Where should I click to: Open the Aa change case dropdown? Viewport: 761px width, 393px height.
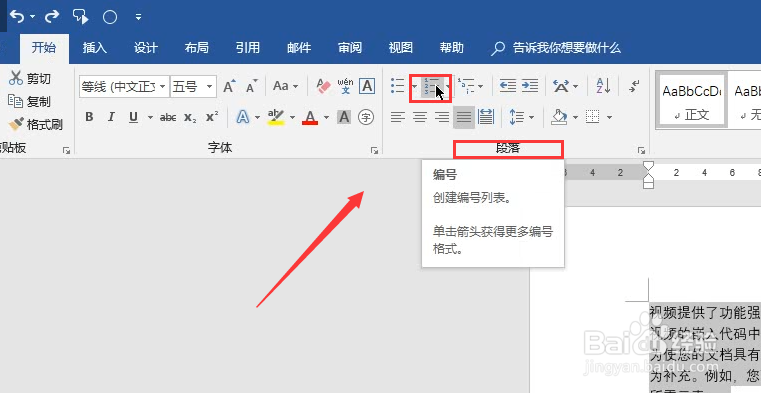(x=285, y=86)
